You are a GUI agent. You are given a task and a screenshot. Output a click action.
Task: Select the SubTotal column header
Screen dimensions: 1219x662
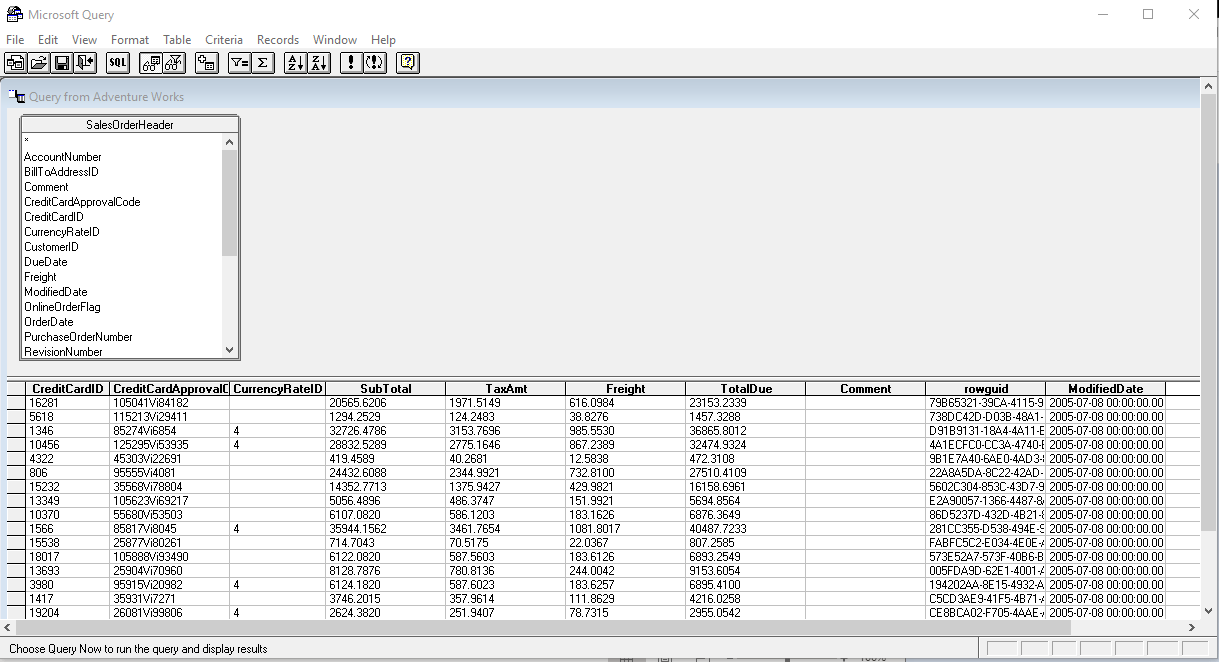click(x=386, y=389)
